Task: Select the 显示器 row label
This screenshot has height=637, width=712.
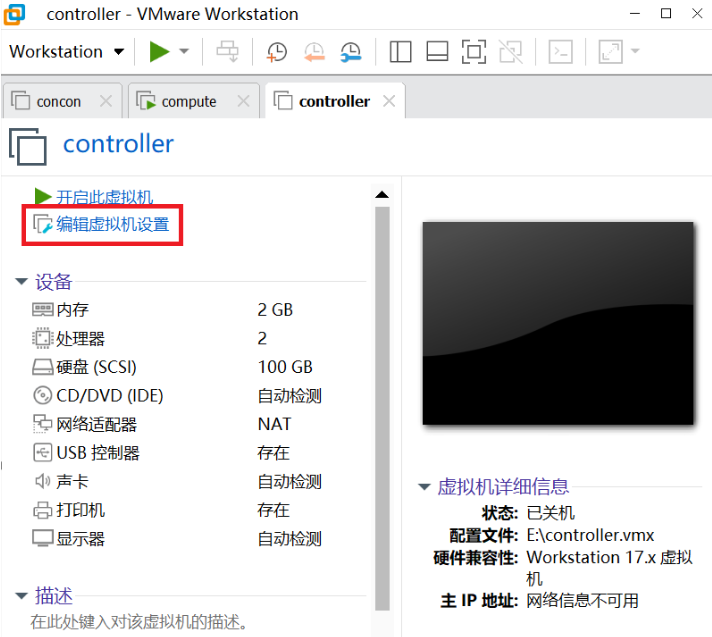Action: click(x=80, y=539)
